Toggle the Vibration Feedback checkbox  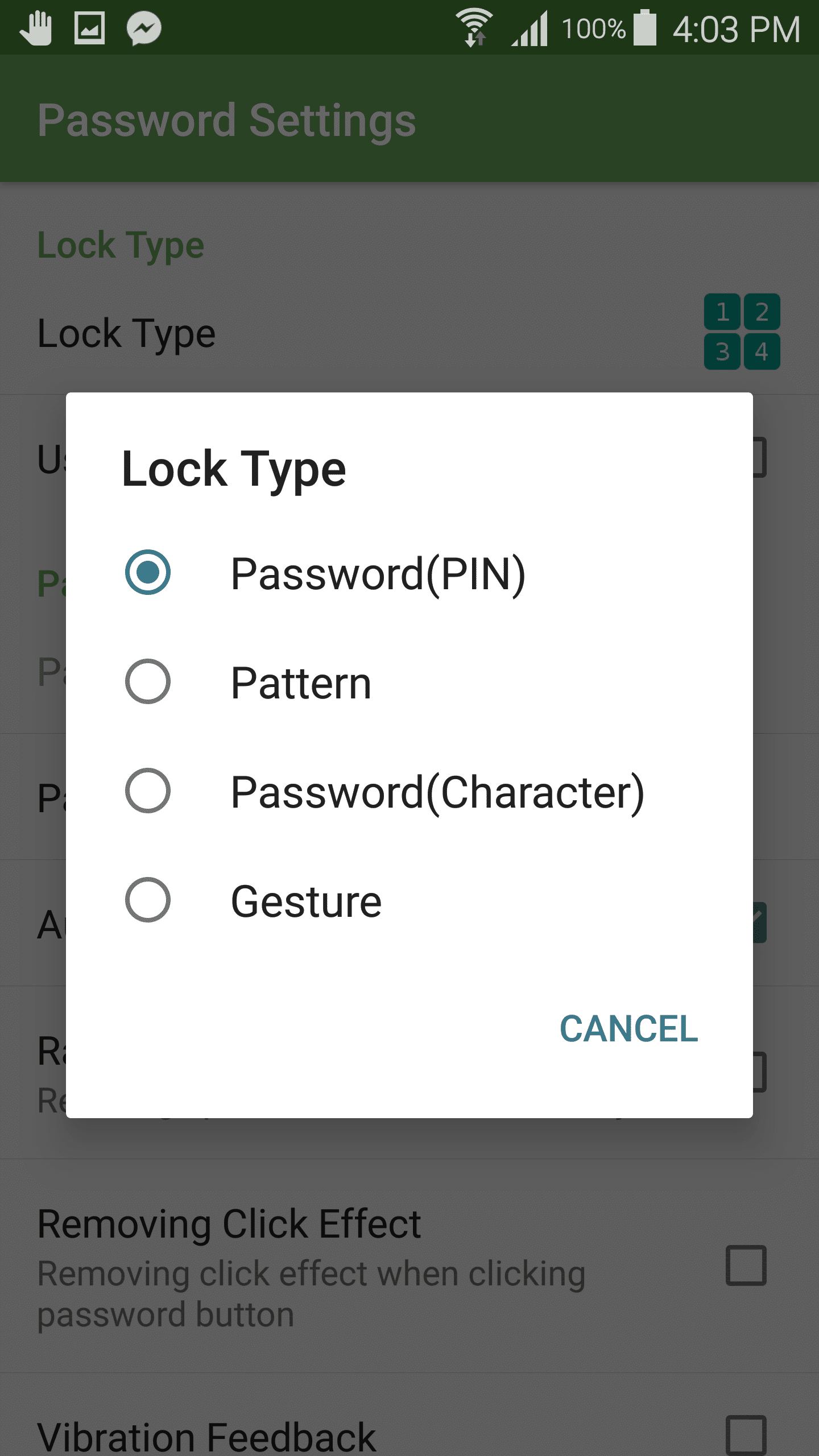(x=746, y=1434)
